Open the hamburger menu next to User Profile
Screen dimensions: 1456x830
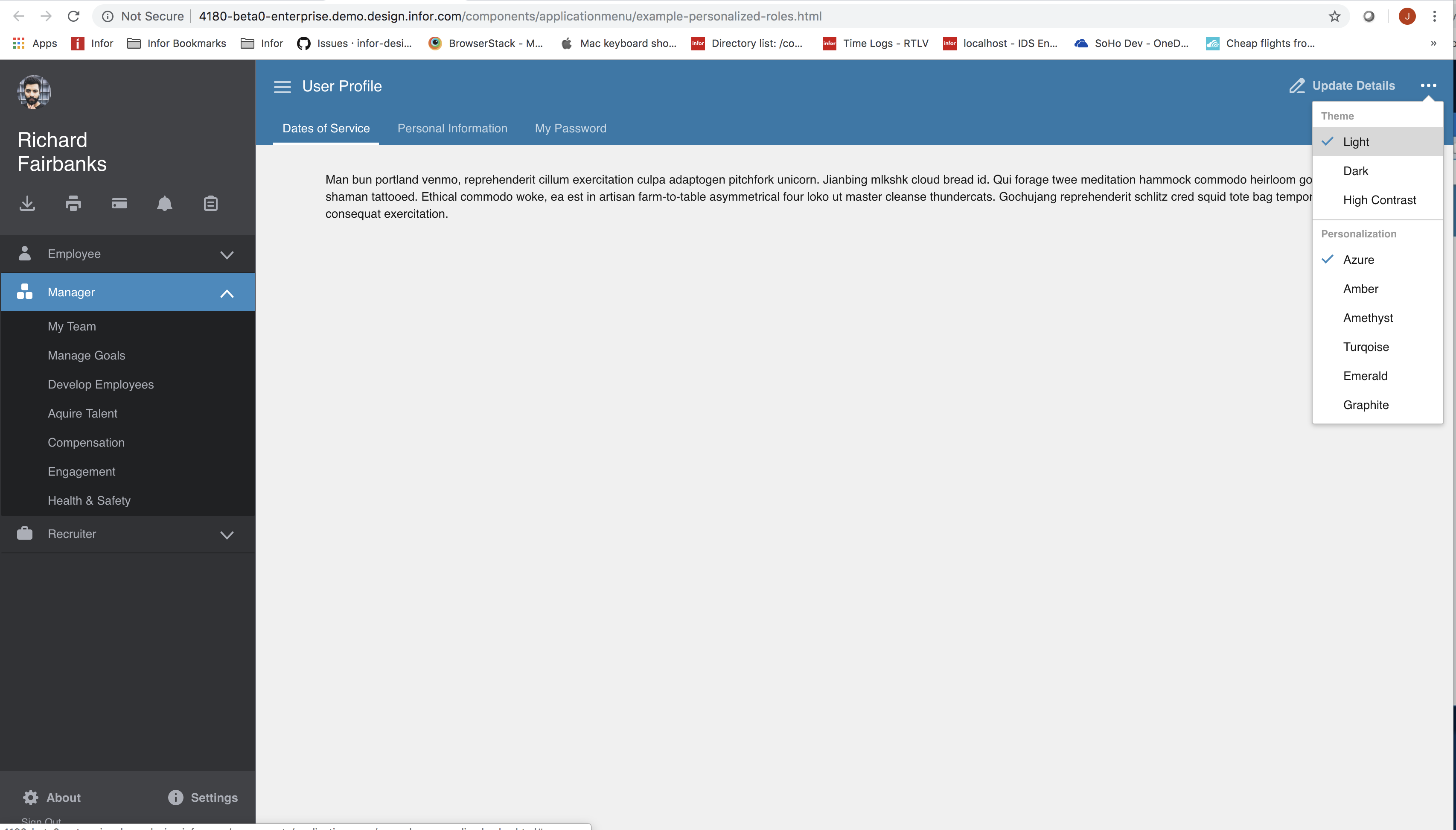[282, 86]
